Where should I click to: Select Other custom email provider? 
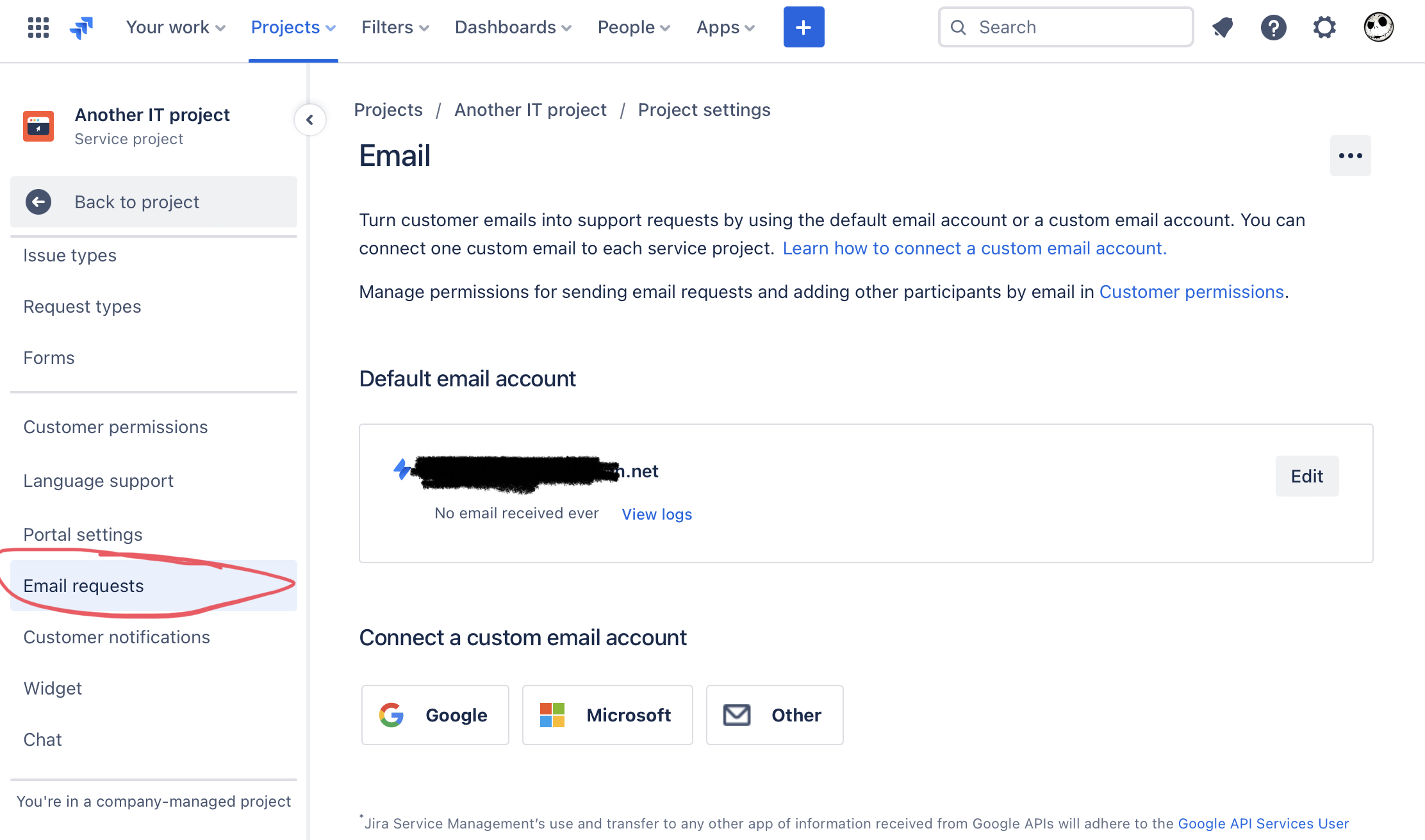(x=774, y=715)
